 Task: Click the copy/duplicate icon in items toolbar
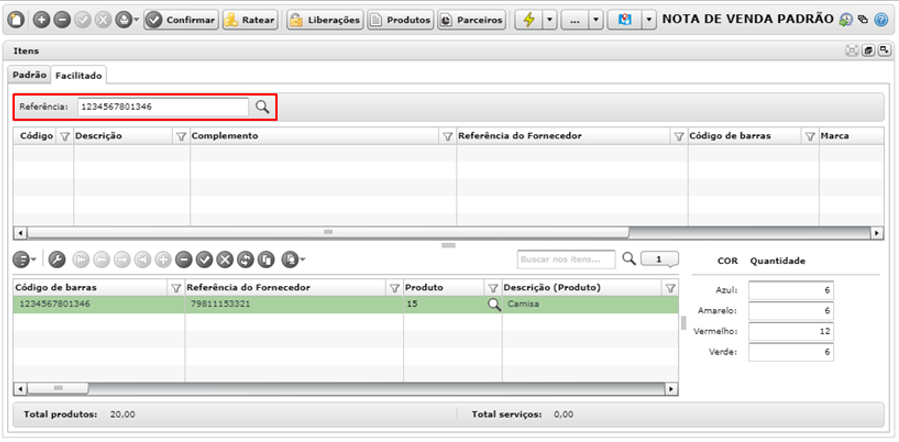tap(265, 260)
